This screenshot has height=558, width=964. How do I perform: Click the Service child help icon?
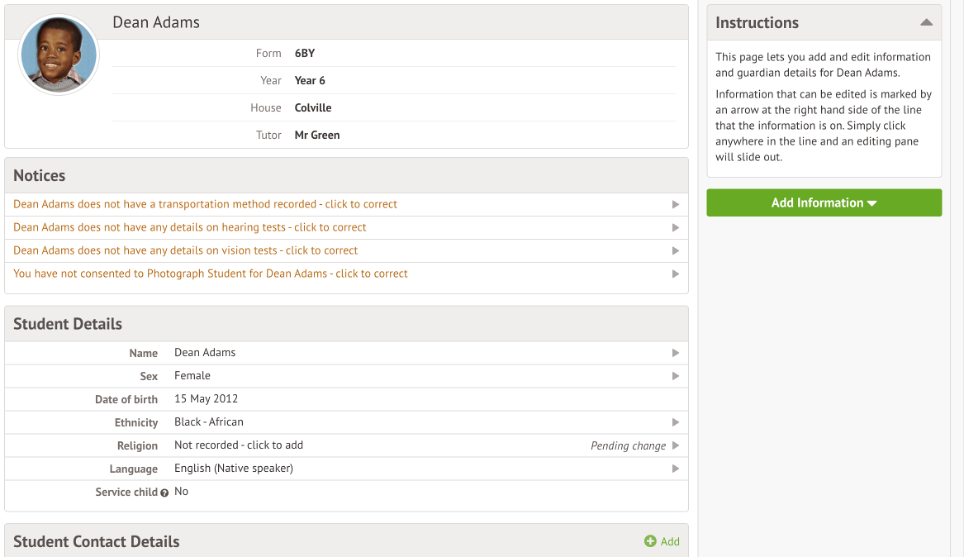coord(165,493)
